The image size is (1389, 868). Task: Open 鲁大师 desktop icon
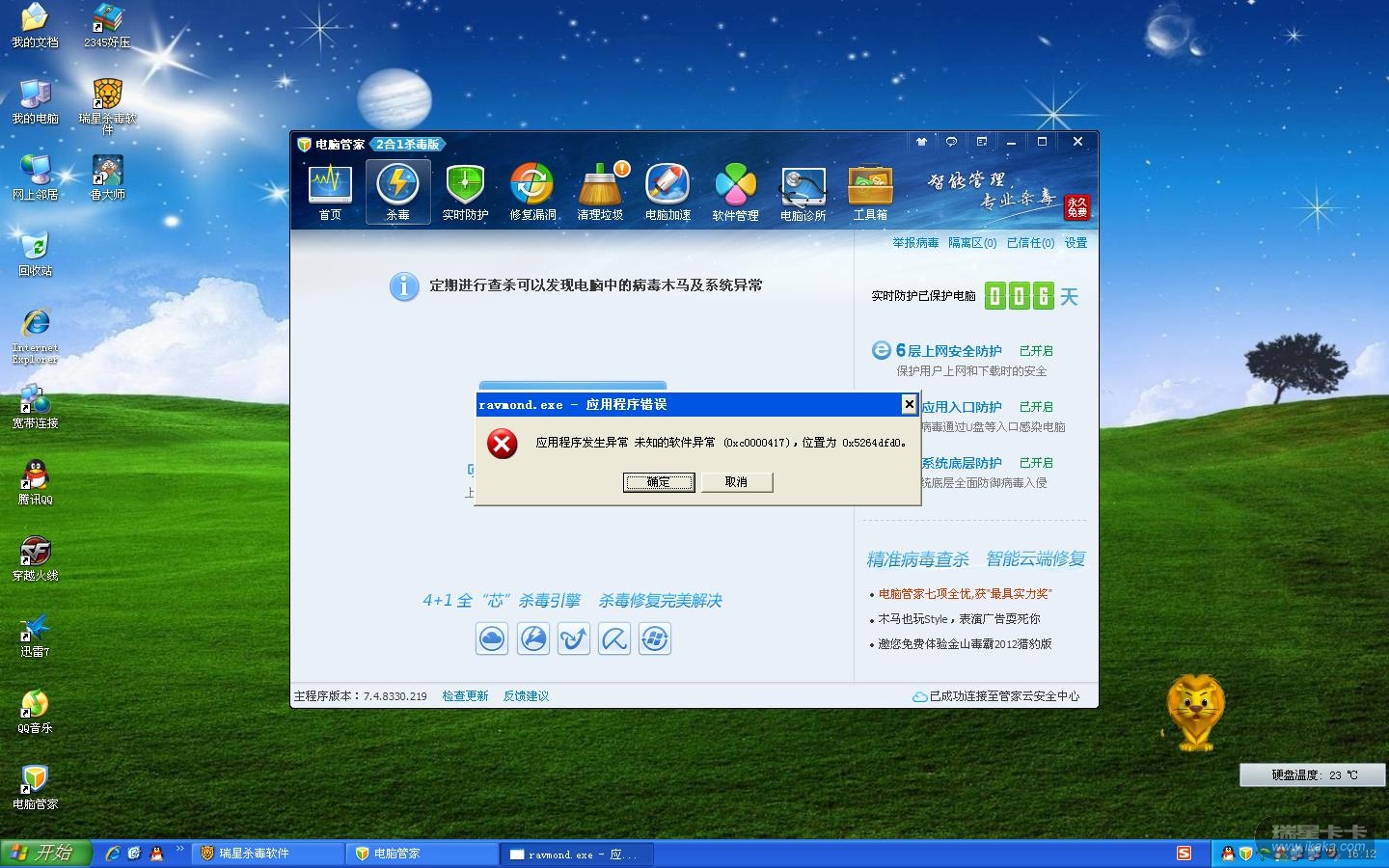point(107,178)
